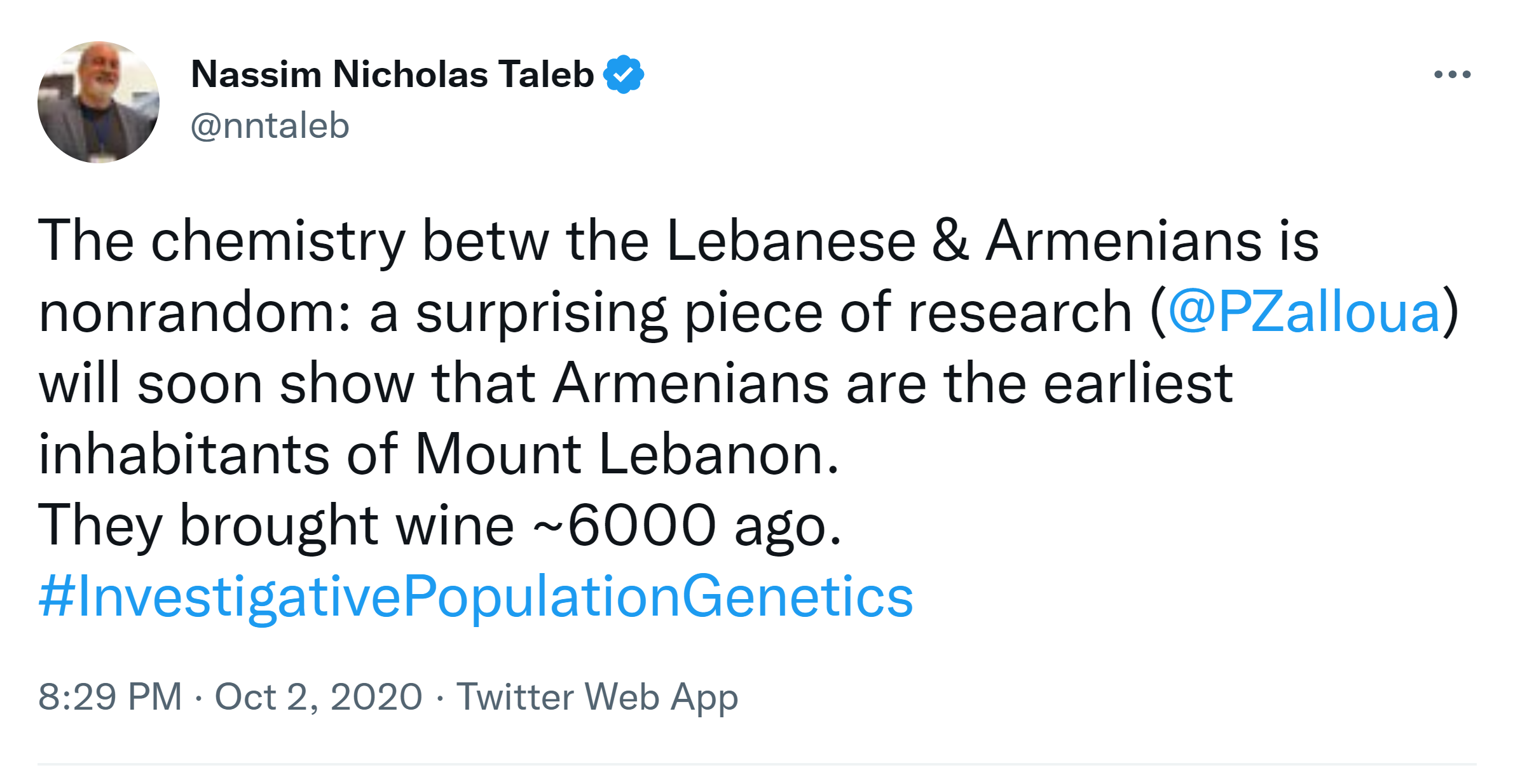Visit the @PZalloua mention
Viewport: 1513px width, 784px height.
click(1303, 312)
